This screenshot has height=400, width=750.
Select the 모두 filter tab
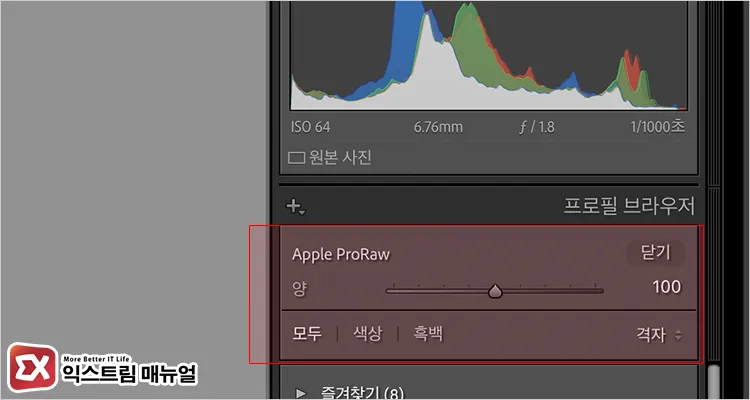[307, 334]
